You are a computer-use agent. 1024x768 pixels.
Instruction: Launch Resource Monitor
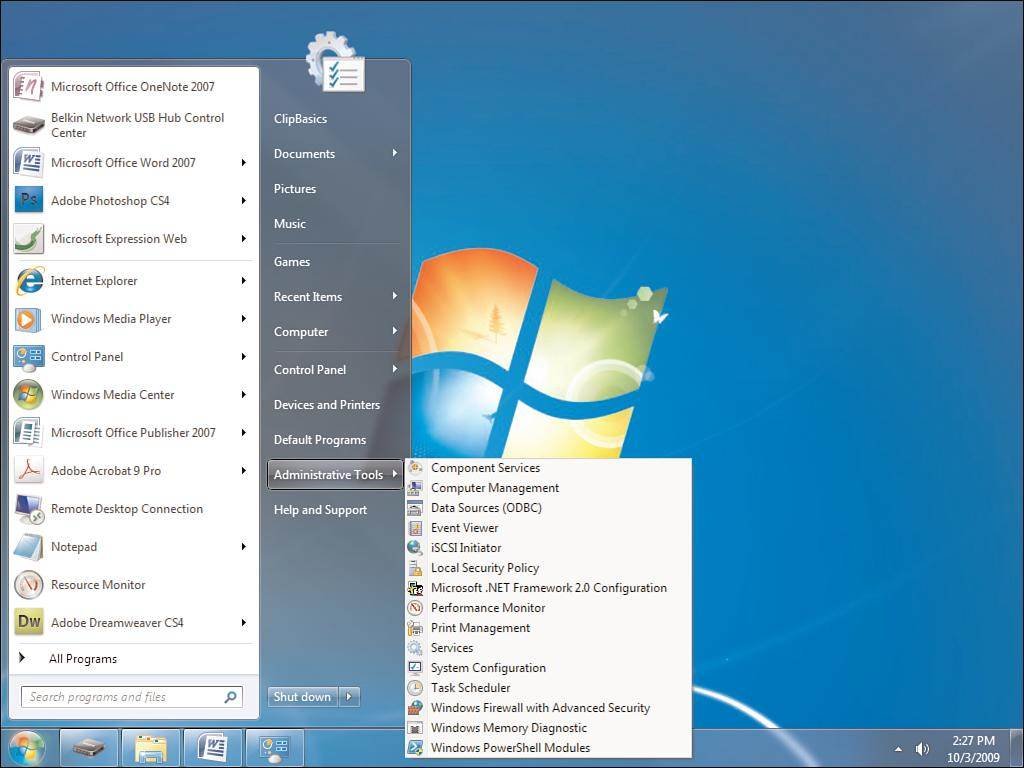pyautogui.click(x=97, y=585)
